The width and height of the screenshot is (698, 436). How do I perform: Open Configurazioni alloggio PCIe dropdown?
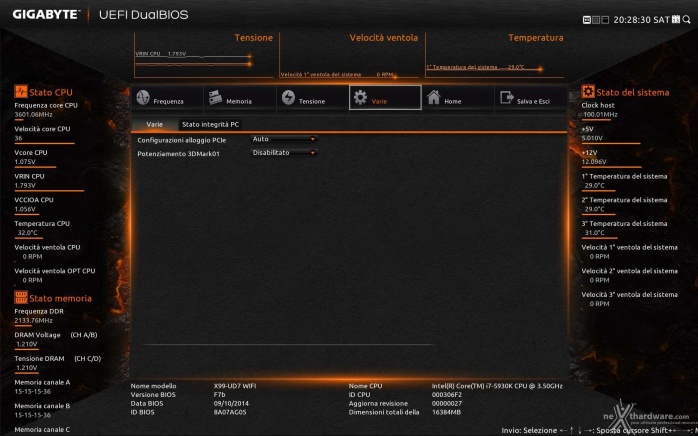(284, 139)
